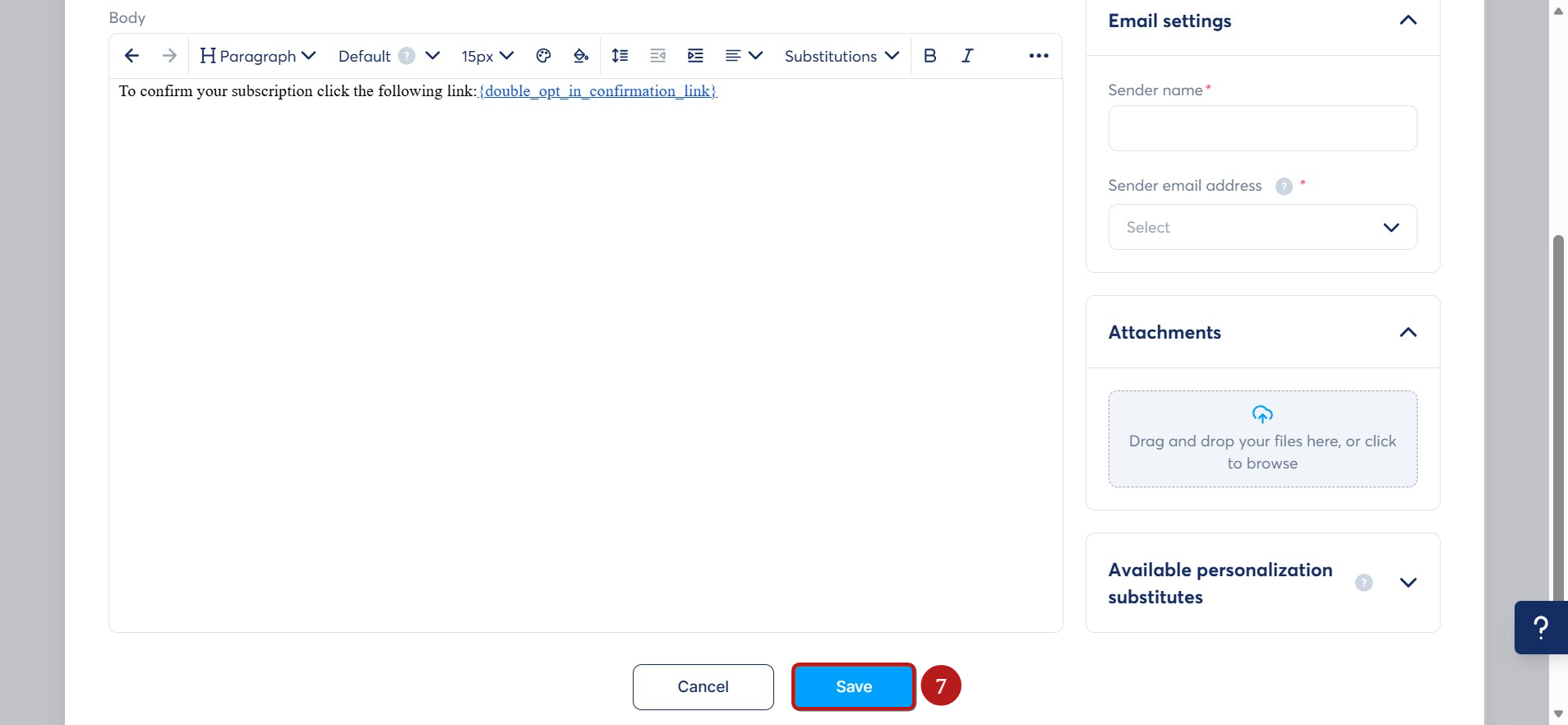Open the text alignment dropdown

click(x=744, y=56)
